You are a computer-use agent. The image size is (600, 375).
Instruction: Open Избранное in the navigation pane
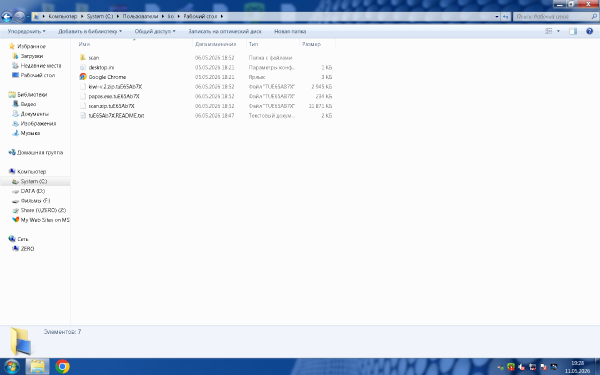tap(31, 46)
